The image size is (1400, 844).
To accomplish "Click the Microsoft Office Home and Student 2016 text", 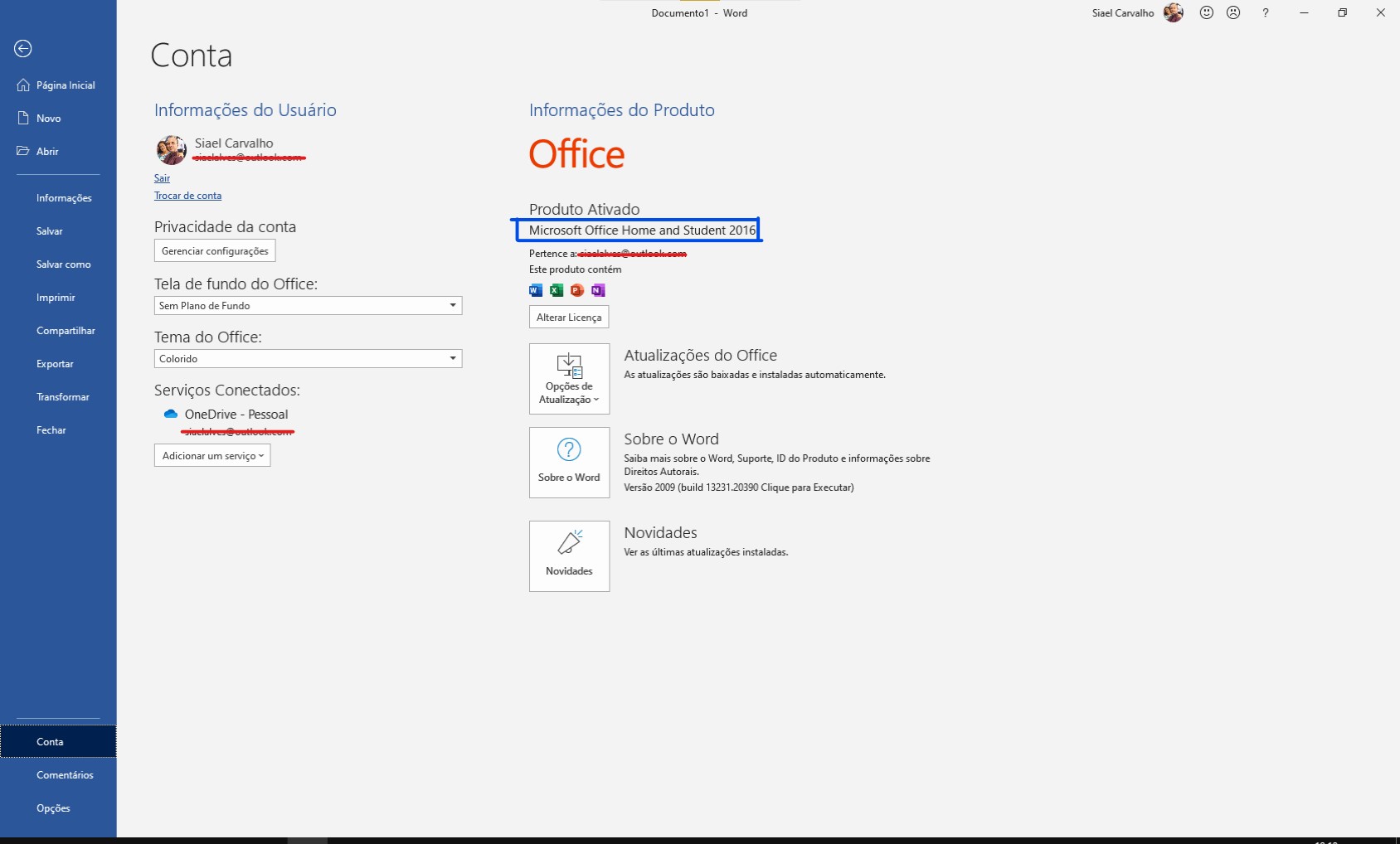I will click(x=643, y=230).
